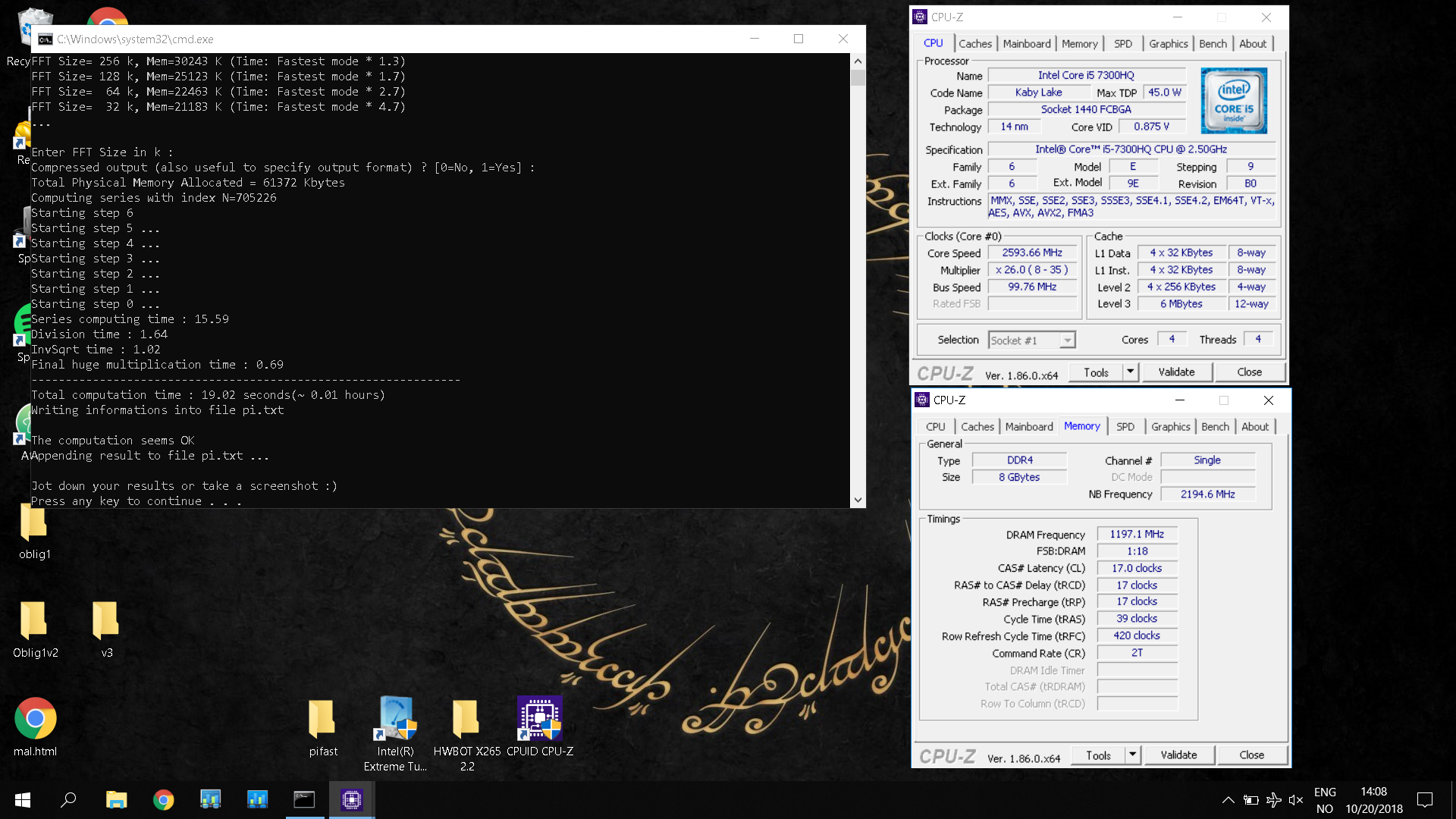The image size is (1456, 819).
Task: Open Bench tab in lower CPU-Z window
Action: 1215,427
